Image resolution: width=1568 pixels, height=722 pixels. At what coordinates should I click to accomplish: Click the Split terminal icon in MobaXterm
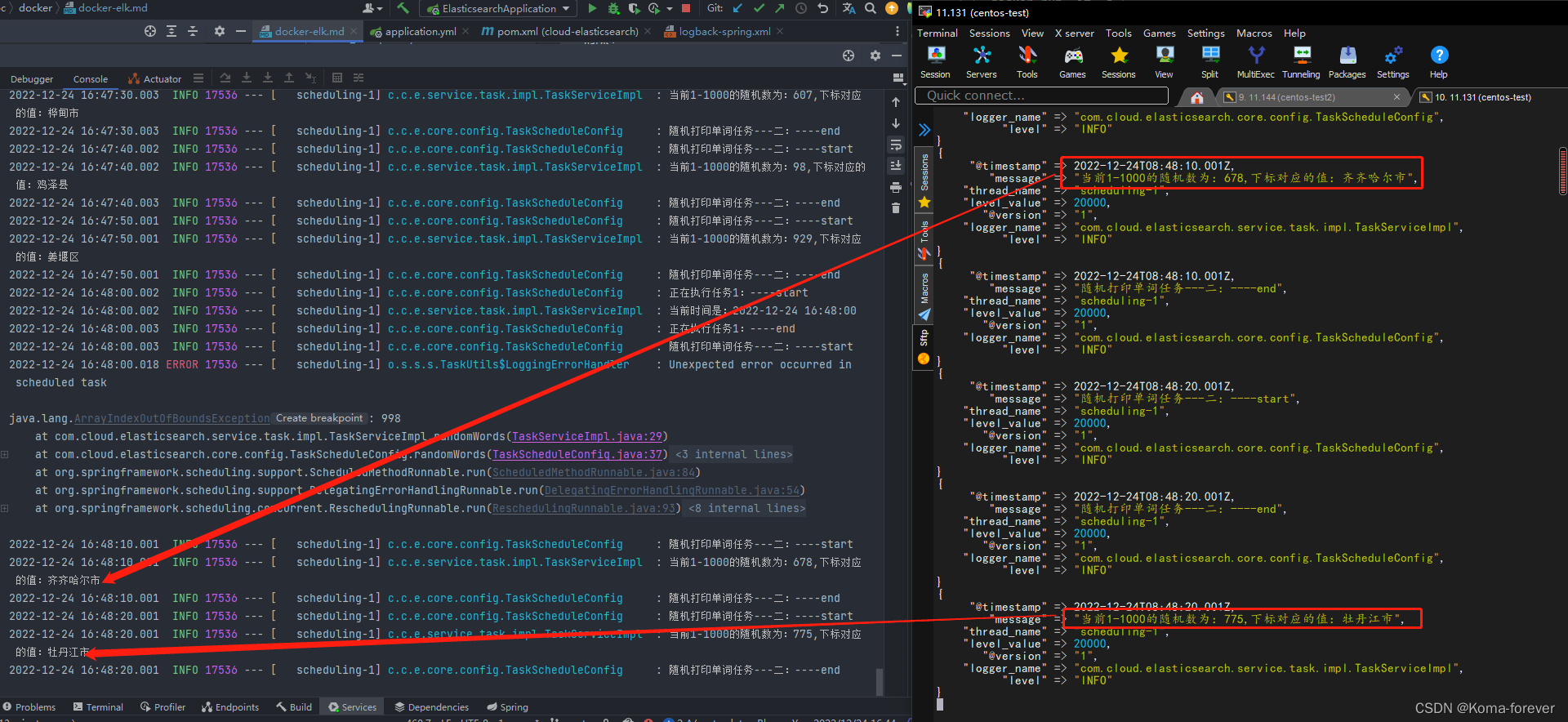tap(1210, 62)
